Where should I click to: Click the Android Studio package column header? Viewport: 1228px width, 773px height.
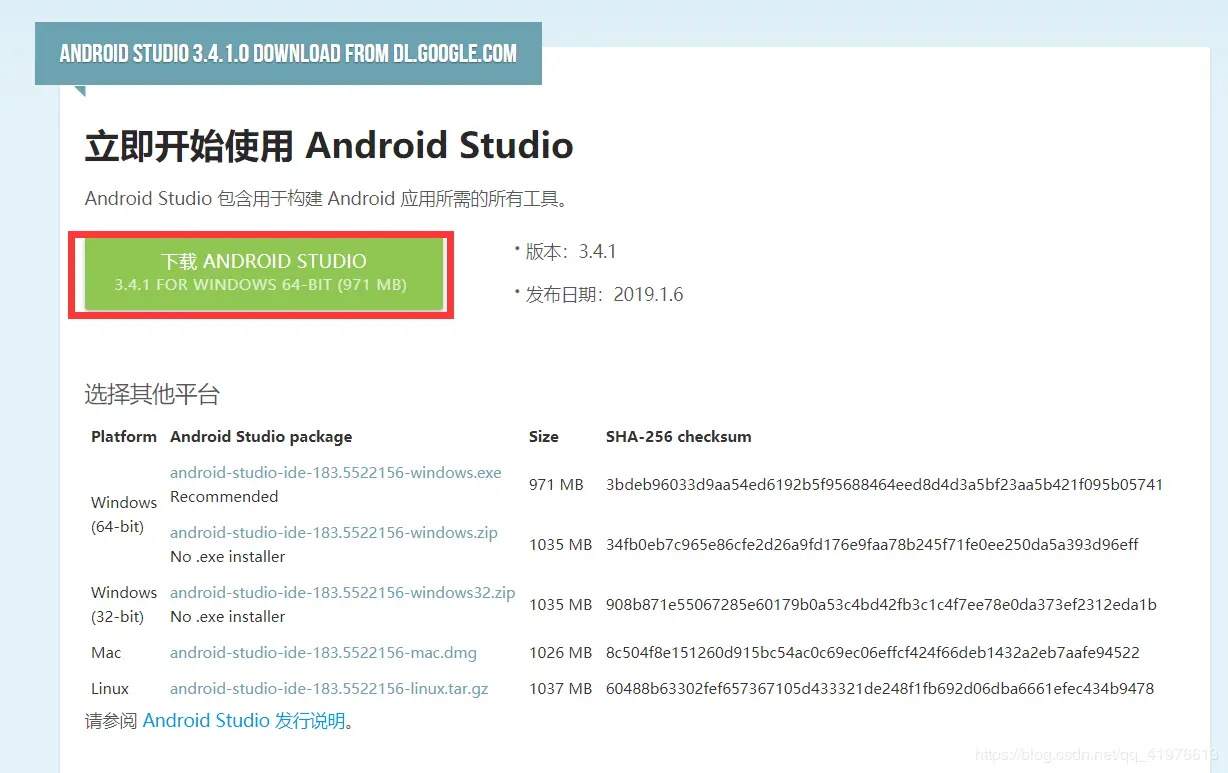click(x=261, y=436)
